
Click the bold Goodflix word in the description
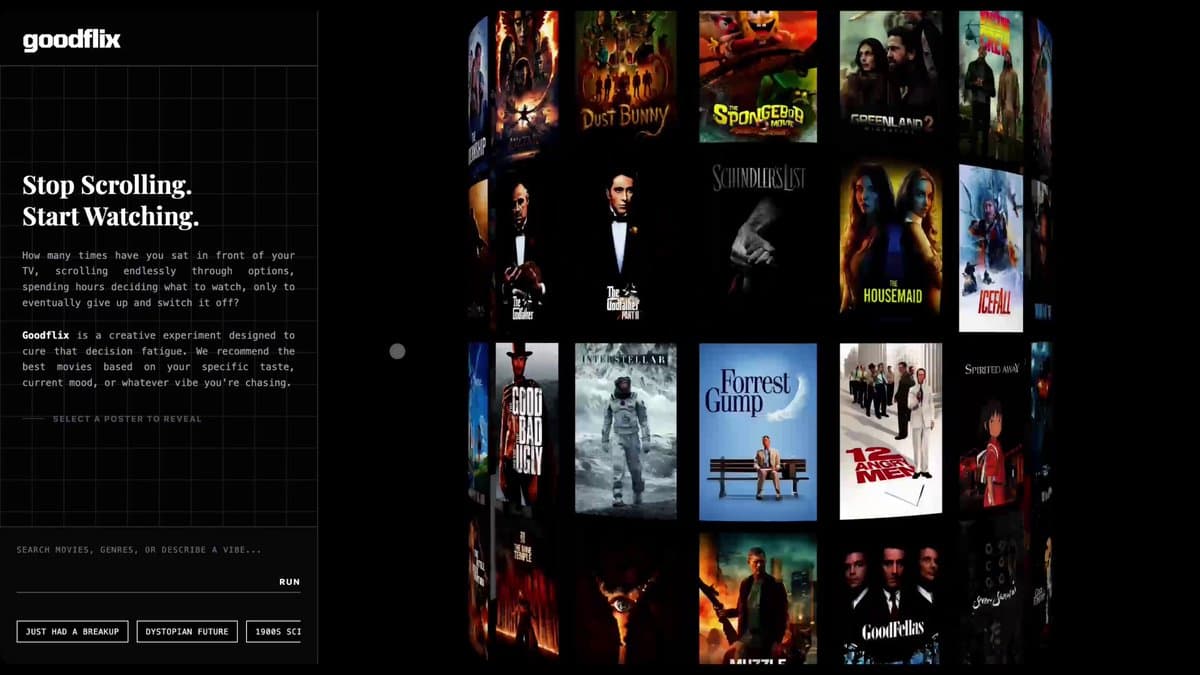coord(46,335)
